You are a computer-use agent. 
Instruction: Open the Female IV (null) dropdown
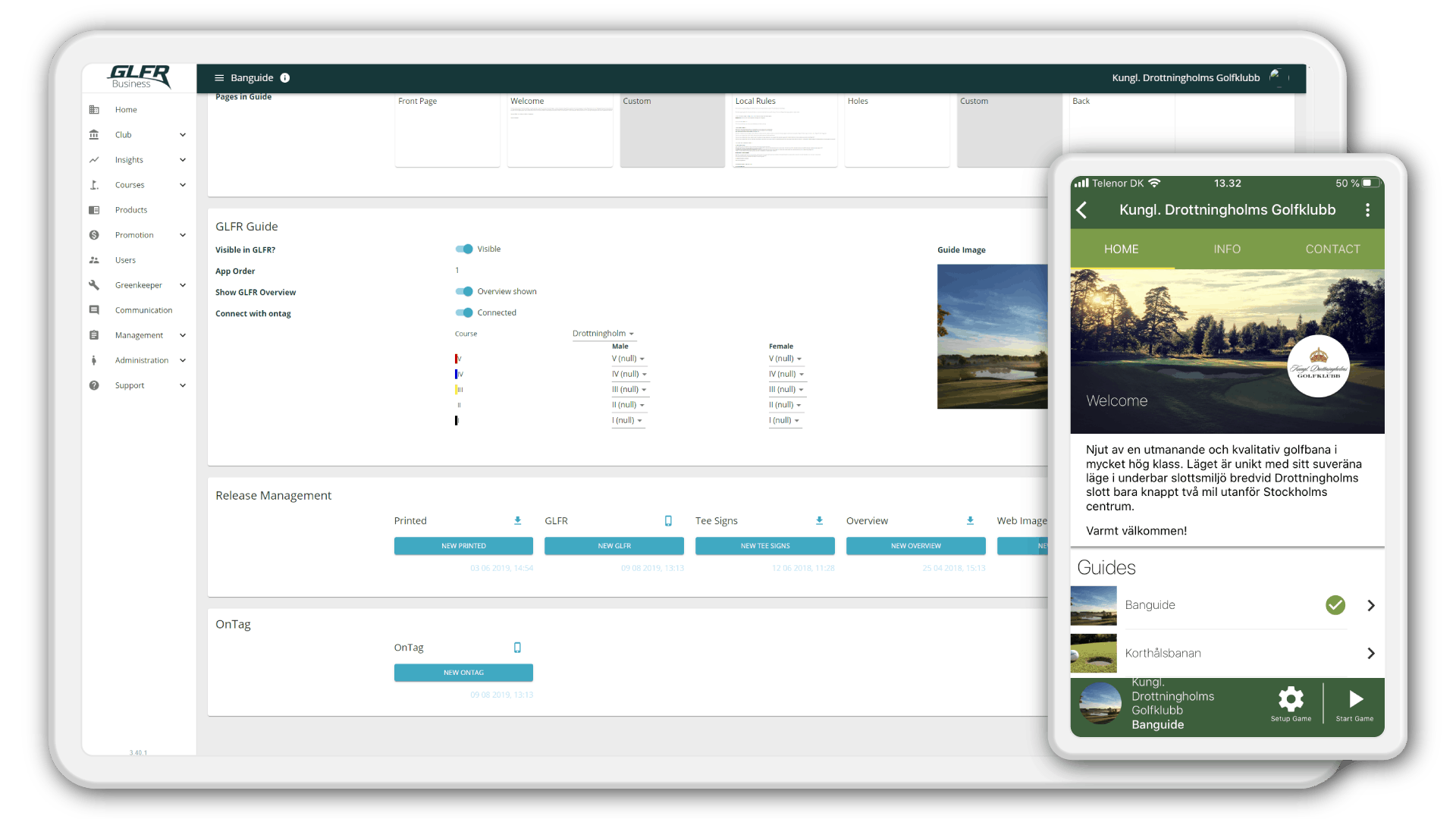point(786,374)
